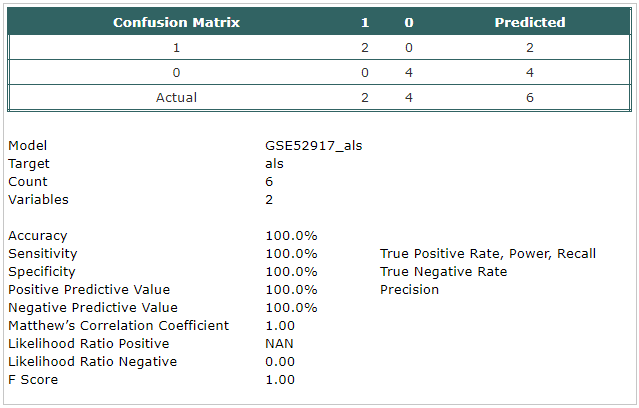Click the NAN Likelihood Ratio Positive value
Viewport: 639px width, 408px height.
279,344
